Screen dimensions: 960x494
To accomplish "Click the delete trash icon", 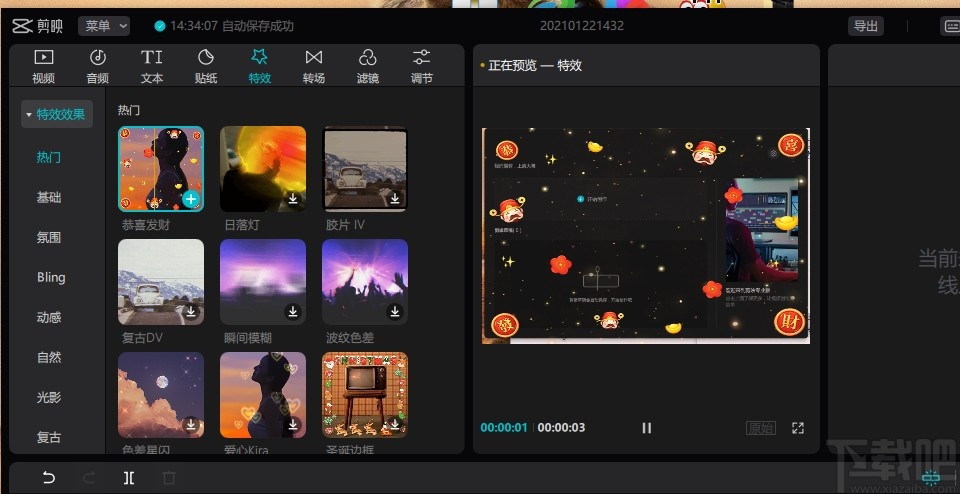I will click(169, 477).
